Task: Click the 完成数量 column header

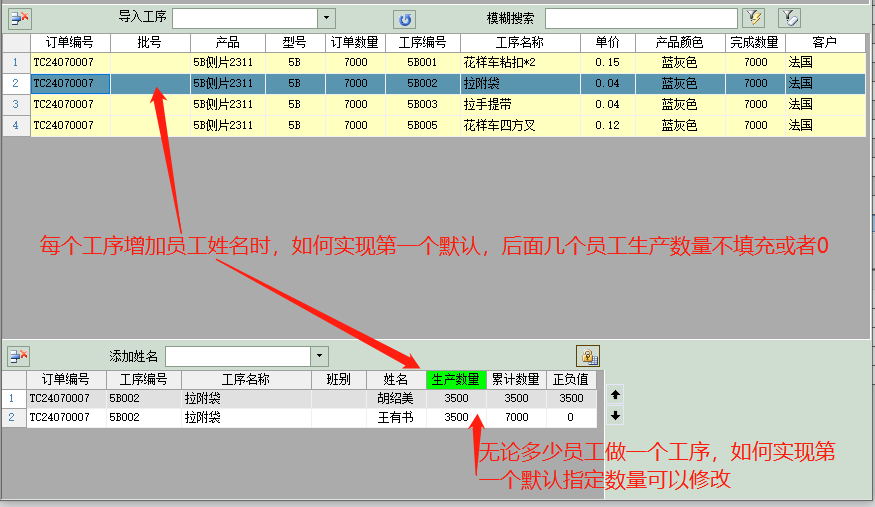Action: pos(755,42)
